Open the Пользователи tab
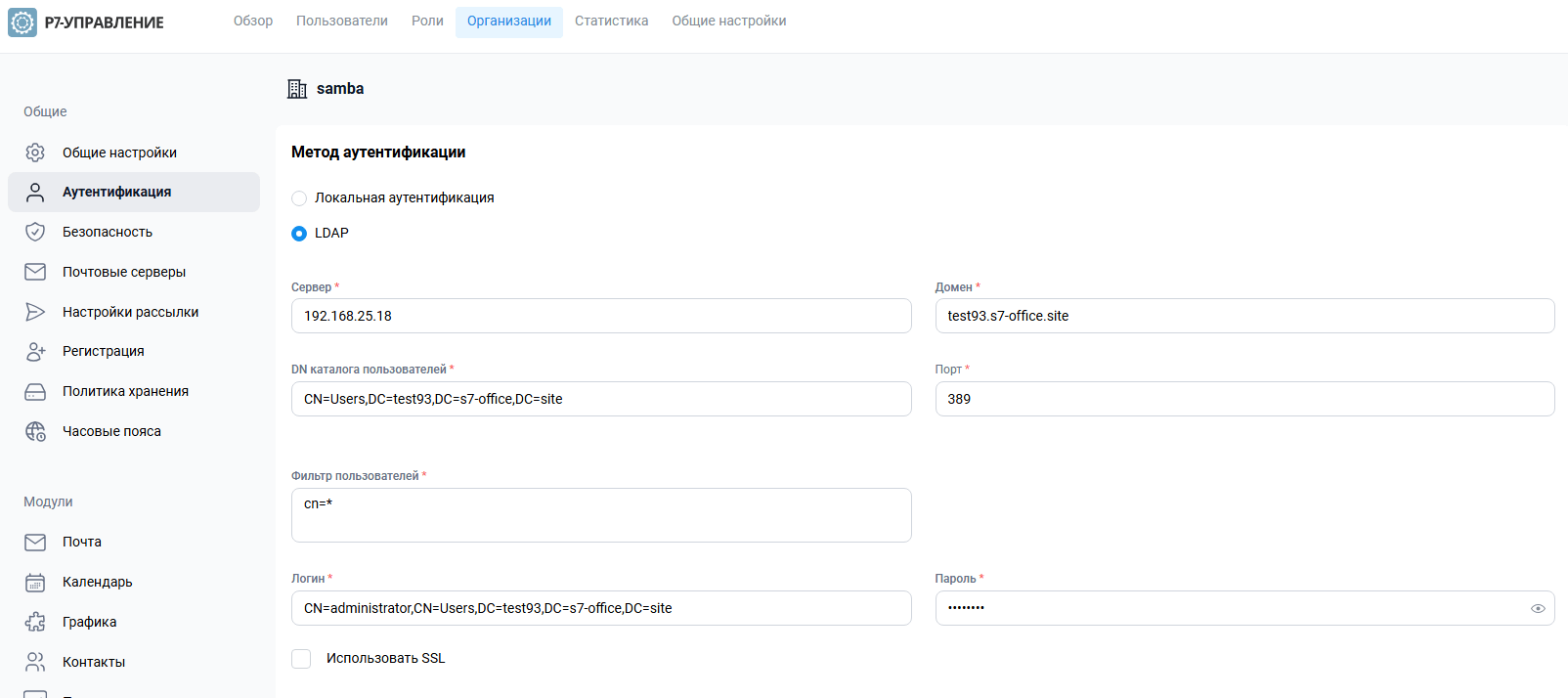Image resolution: width=1568 pixels, height=698 pixels. tap(341, 22)
